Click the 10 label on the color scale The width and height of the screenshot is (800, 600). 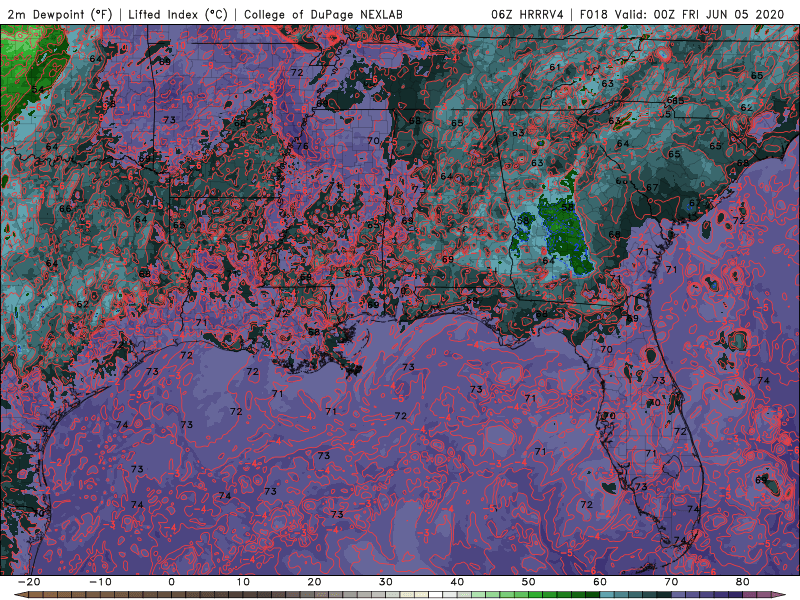click(243, 582)
